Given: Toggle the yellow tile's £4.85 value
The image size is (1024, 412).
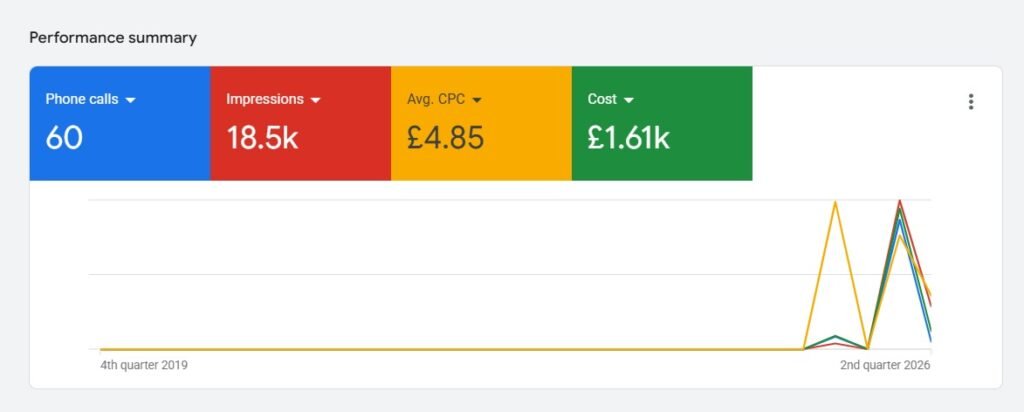Looking at the screenshot, I should click(x=445, y=138).
